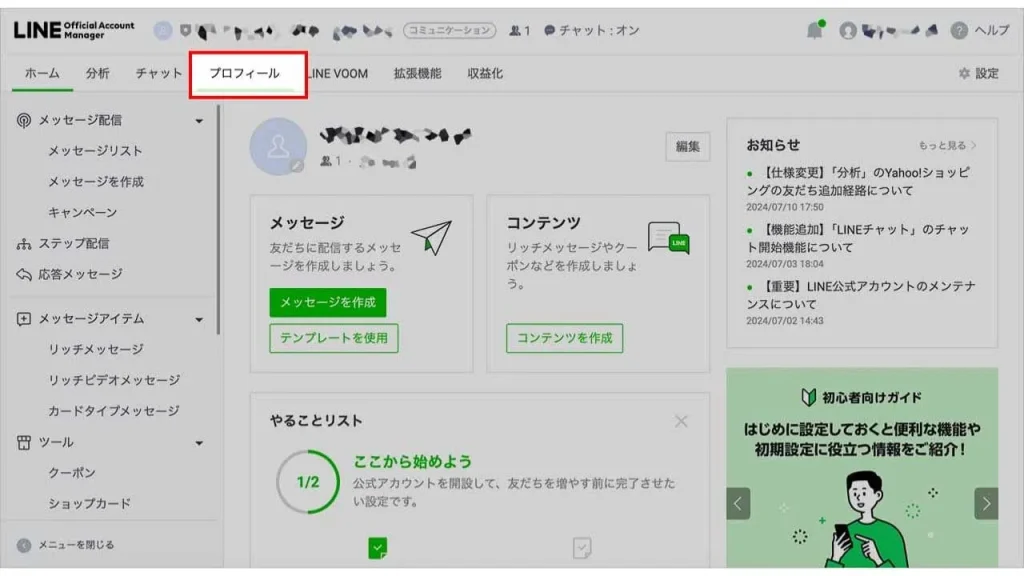This screenshot has width=1024, height=576.
Task: Toggle the completed task checkmark in やることリスト
Action: coord(377,548)
